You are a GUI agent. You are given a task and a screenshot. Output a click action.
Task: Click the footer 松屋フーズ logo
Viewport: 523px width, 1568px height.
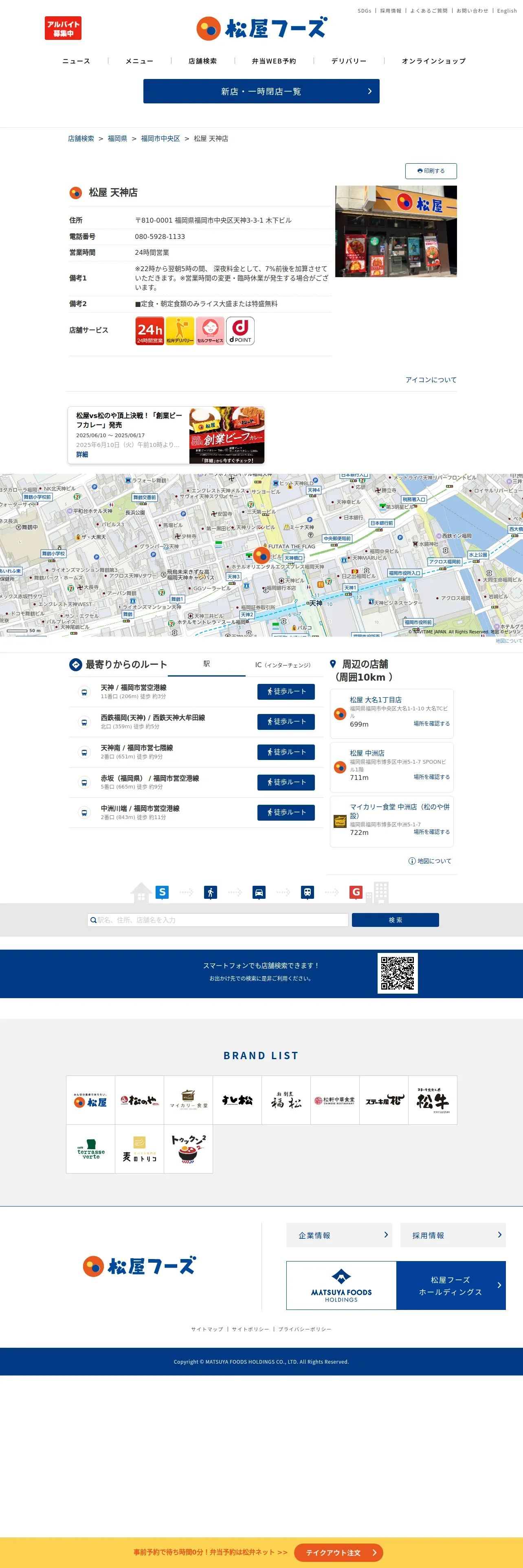[139, 1266]
